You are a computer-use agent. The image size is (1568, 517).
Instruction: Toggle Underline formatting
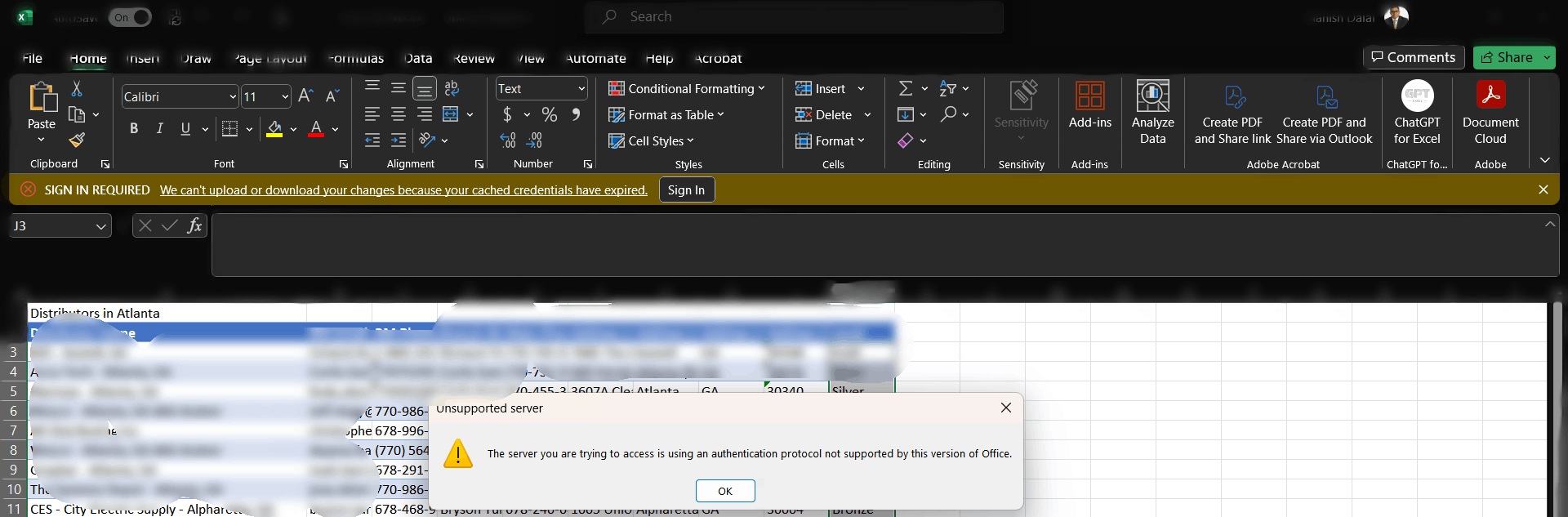pos(185,128)
